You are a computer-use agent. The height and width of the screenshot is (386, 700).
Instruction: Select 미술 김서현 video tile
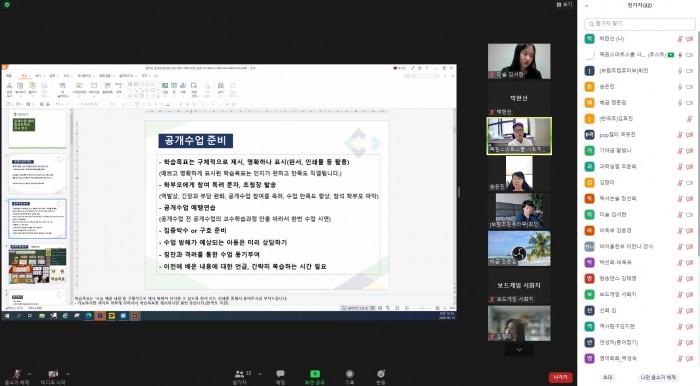(519, 61)
